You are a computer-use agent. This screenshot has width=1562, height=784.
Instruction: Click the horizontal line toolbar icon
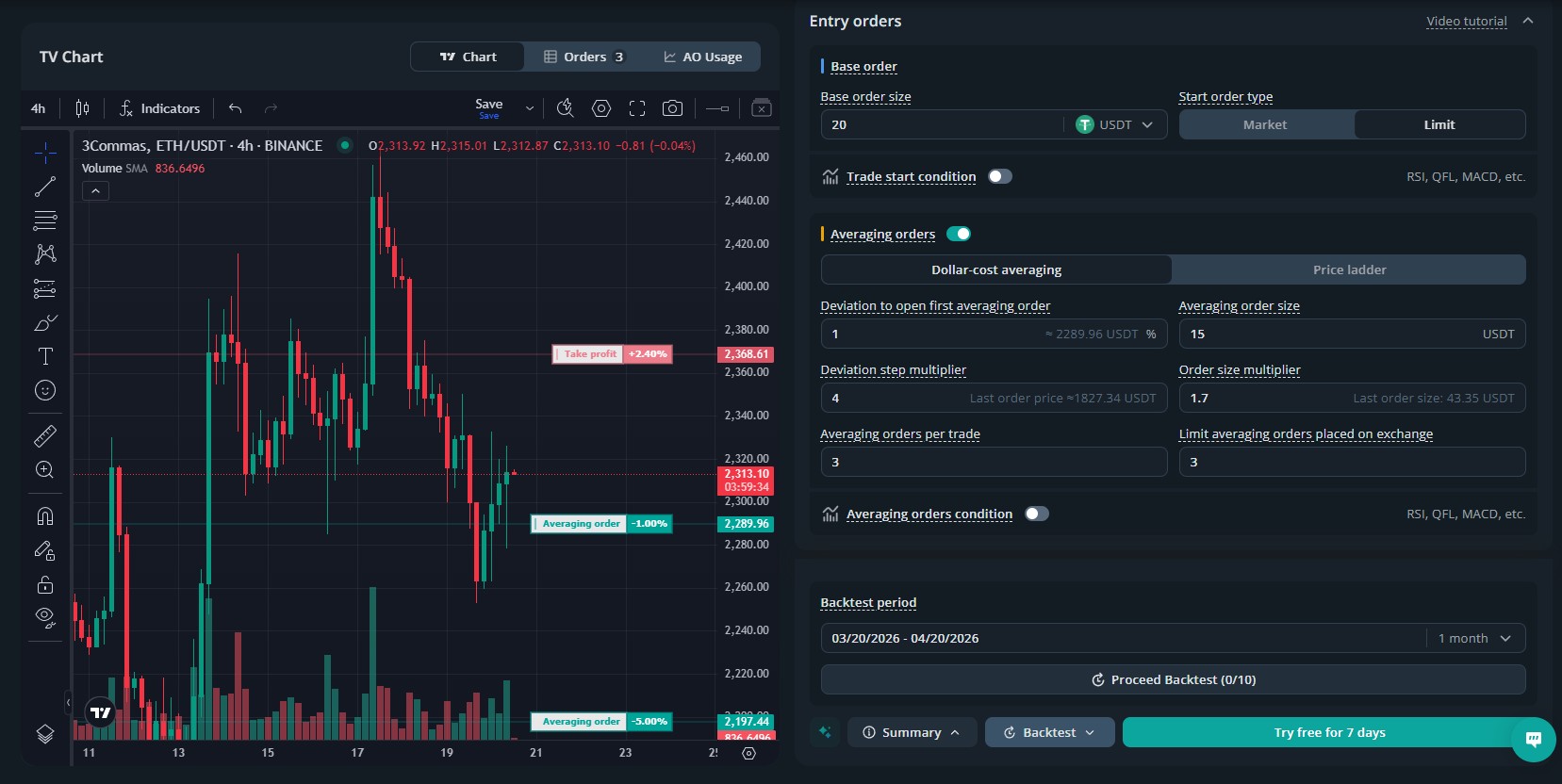[717, 108]
